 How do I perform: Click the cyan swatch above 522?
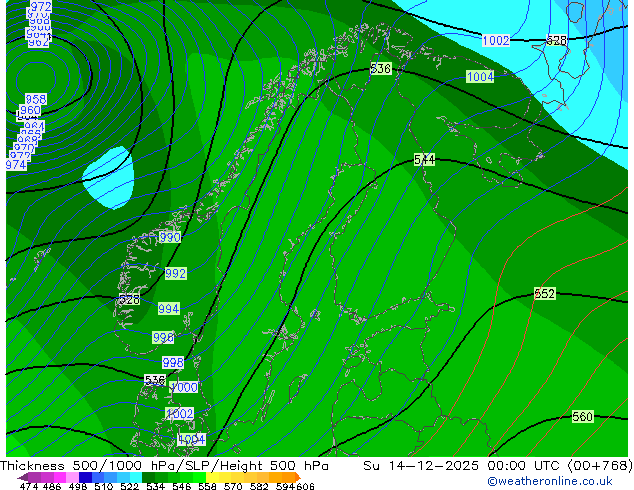click(136, 477)
